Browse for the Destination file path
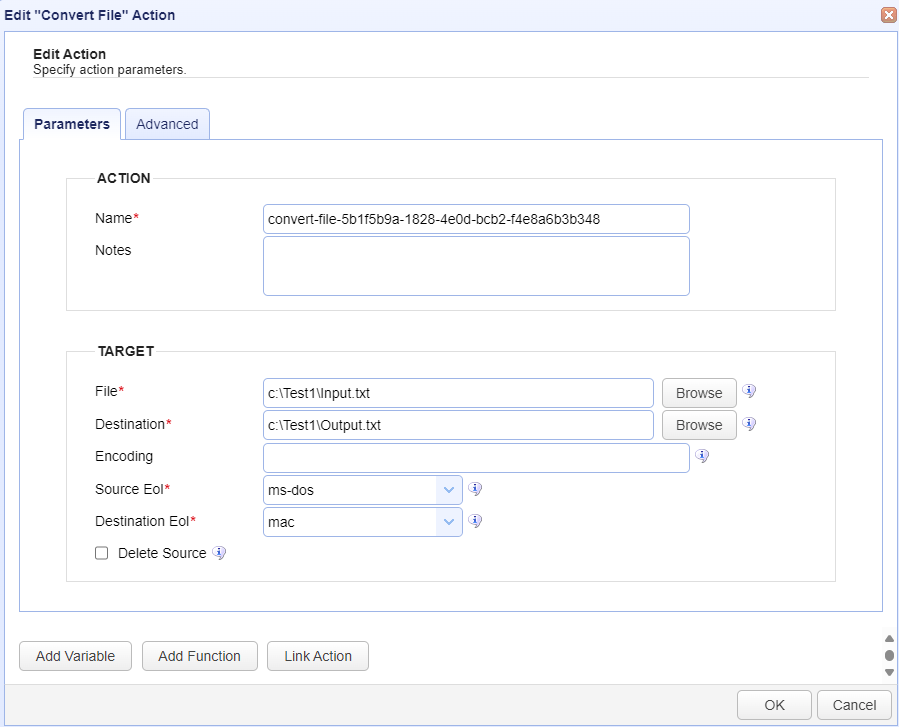 (x=699, y=425)
